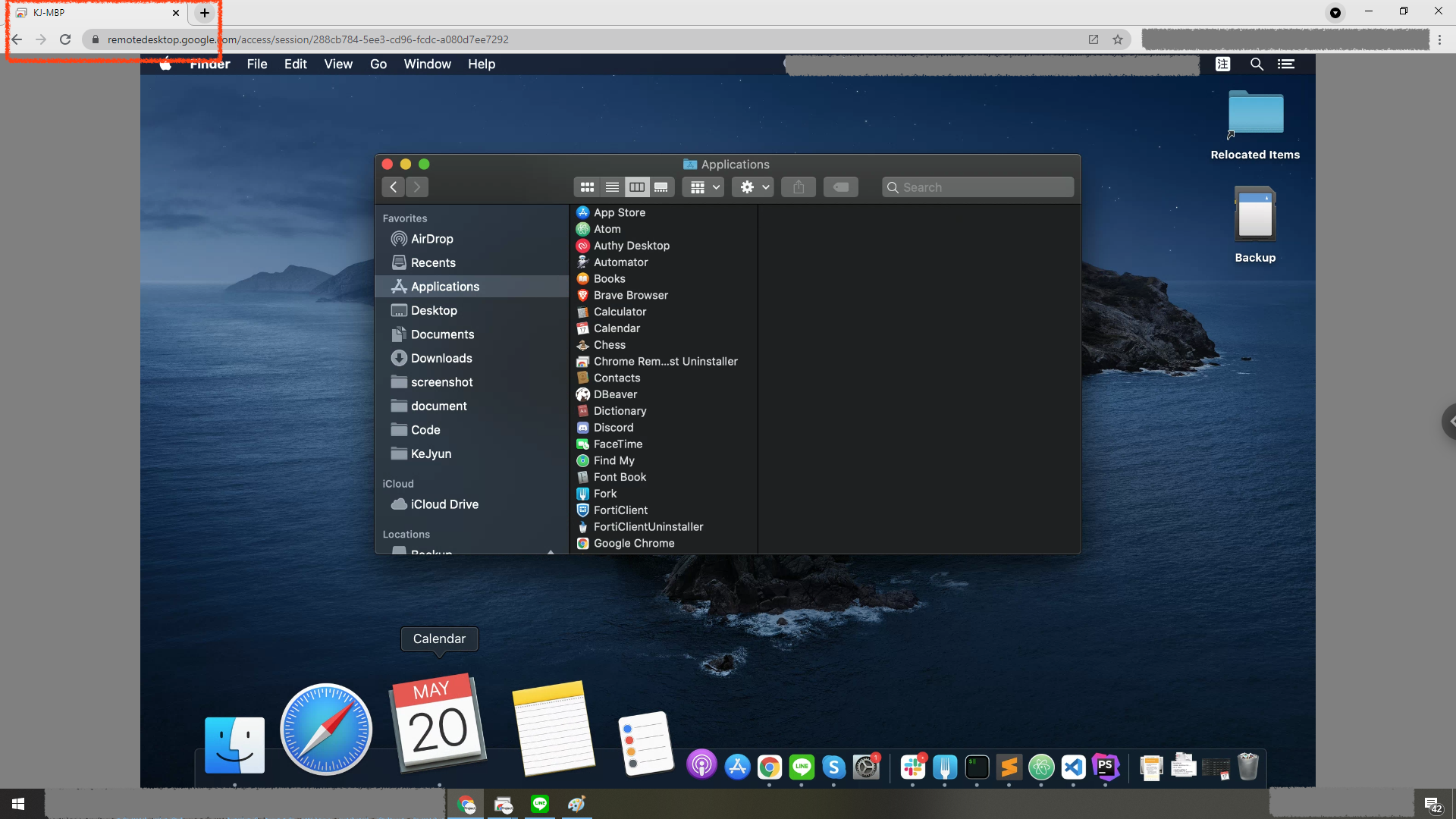Open the App Store application

click(619, 212)
